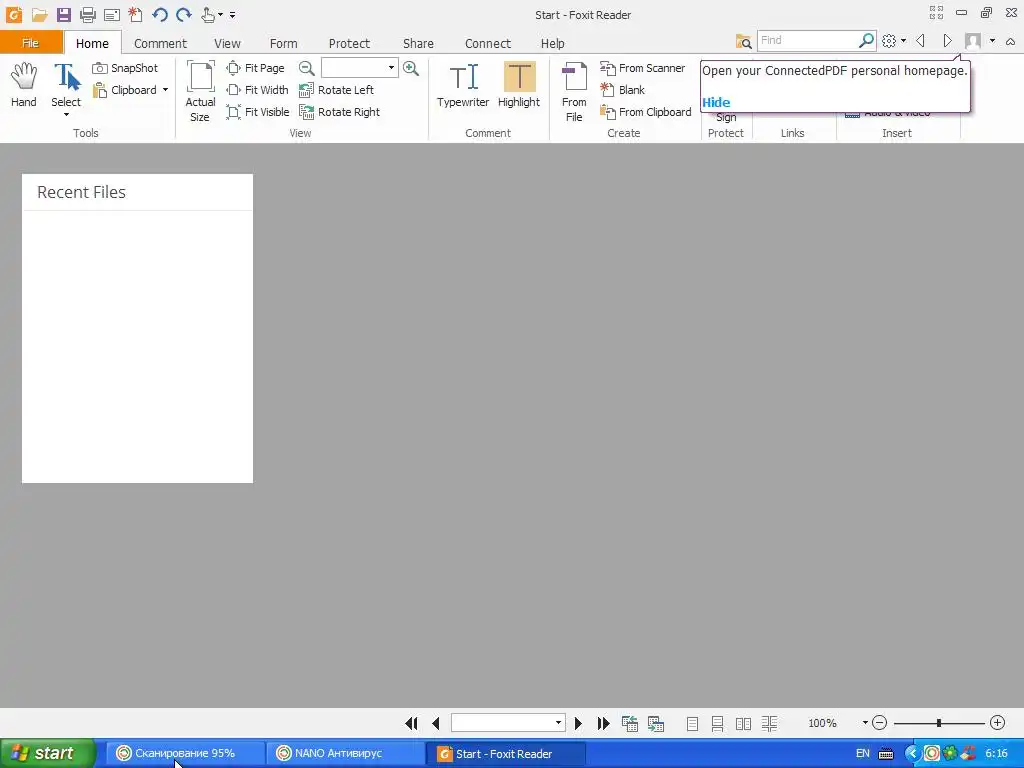
Task: Go to last page button
Action: click(x=603, y=723)
